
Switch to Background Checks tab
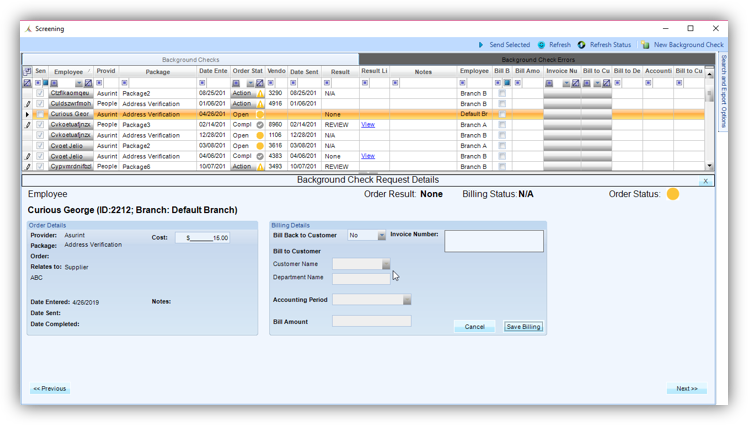pos(190,60)
